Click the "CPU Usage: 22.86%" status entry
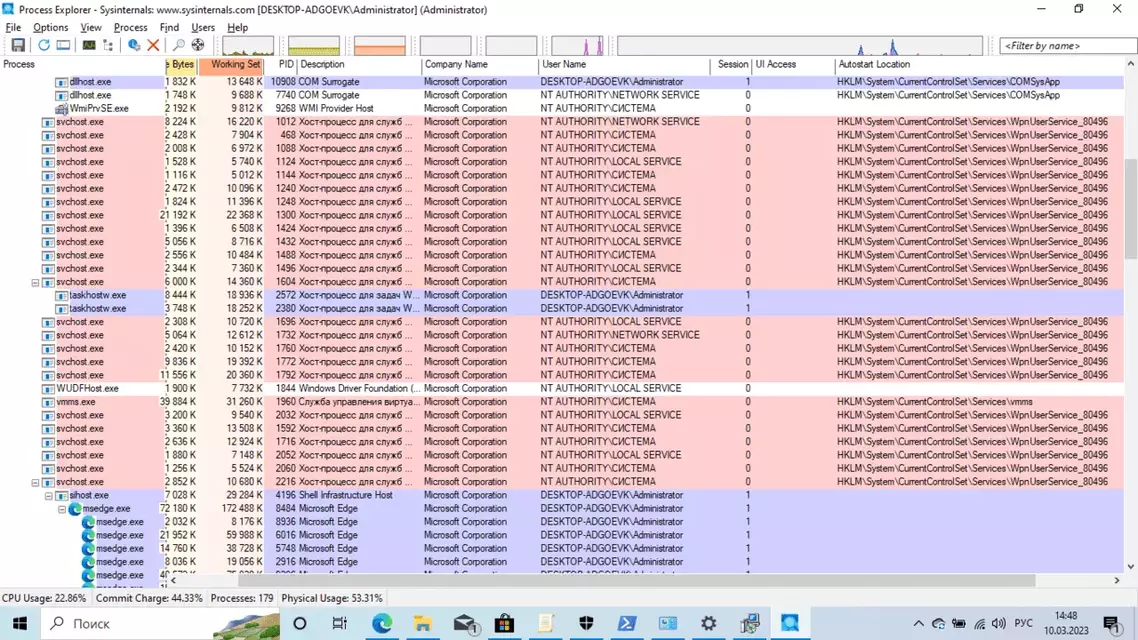 [x=44, y=599]
